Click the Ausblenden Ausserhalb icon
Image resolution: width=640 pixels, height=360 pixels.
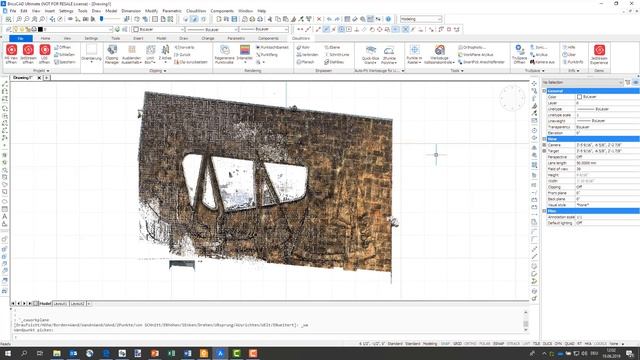point(131,50)
